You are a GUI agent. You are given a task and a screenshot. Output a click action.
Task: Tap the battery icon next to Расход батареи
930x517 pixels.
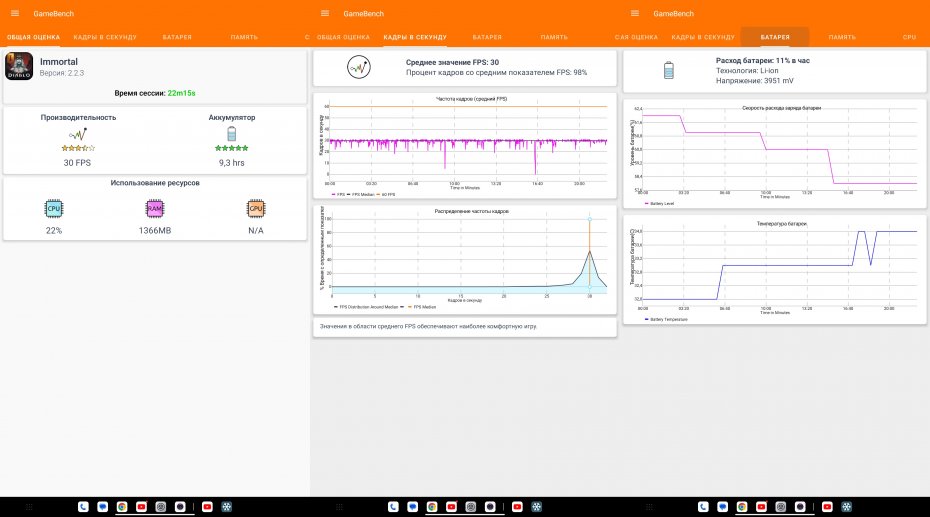pyautogui.click(x=669, y=69)
